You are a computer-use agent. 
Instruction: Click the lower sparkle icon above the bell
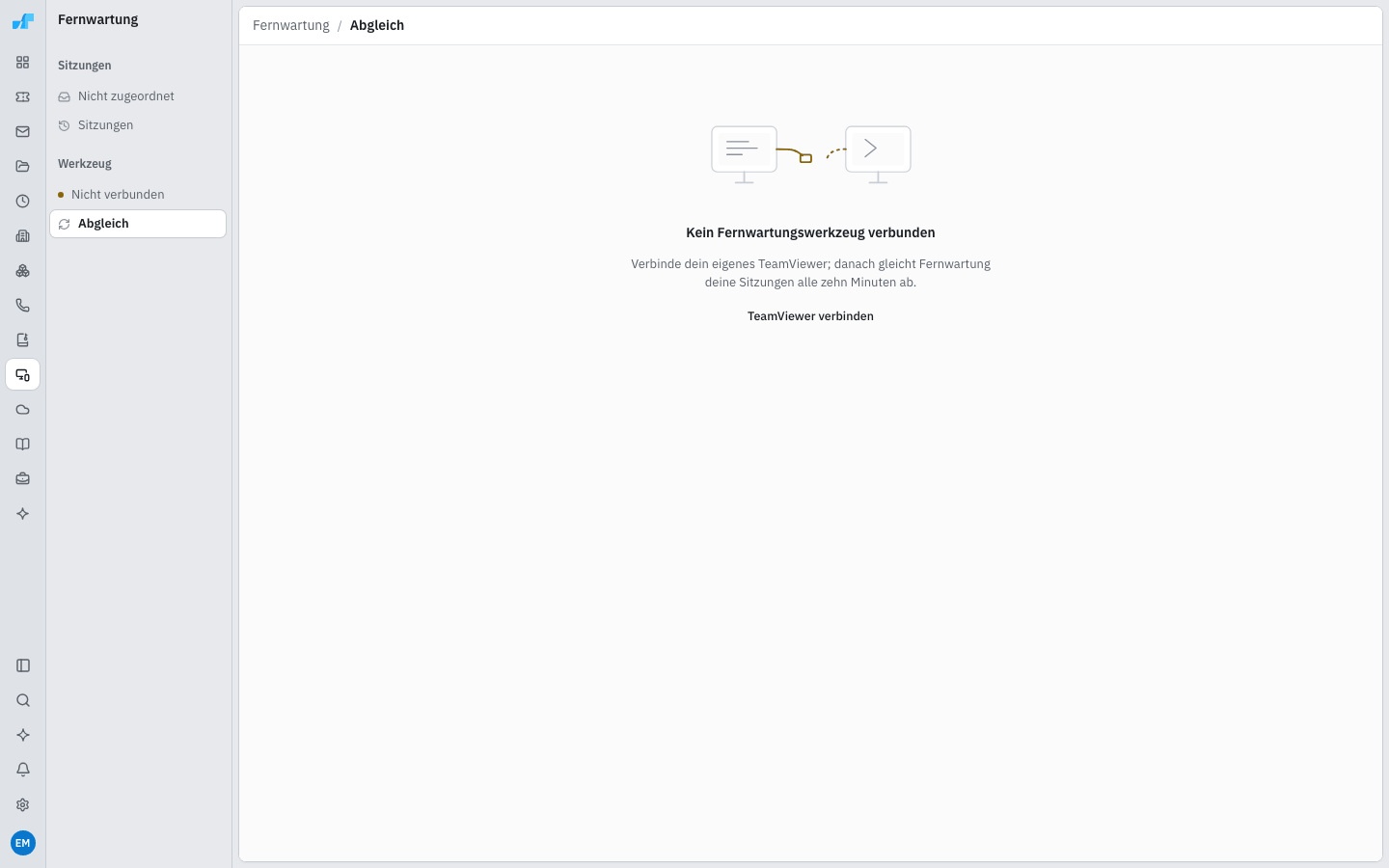click(x=23, y=735)
